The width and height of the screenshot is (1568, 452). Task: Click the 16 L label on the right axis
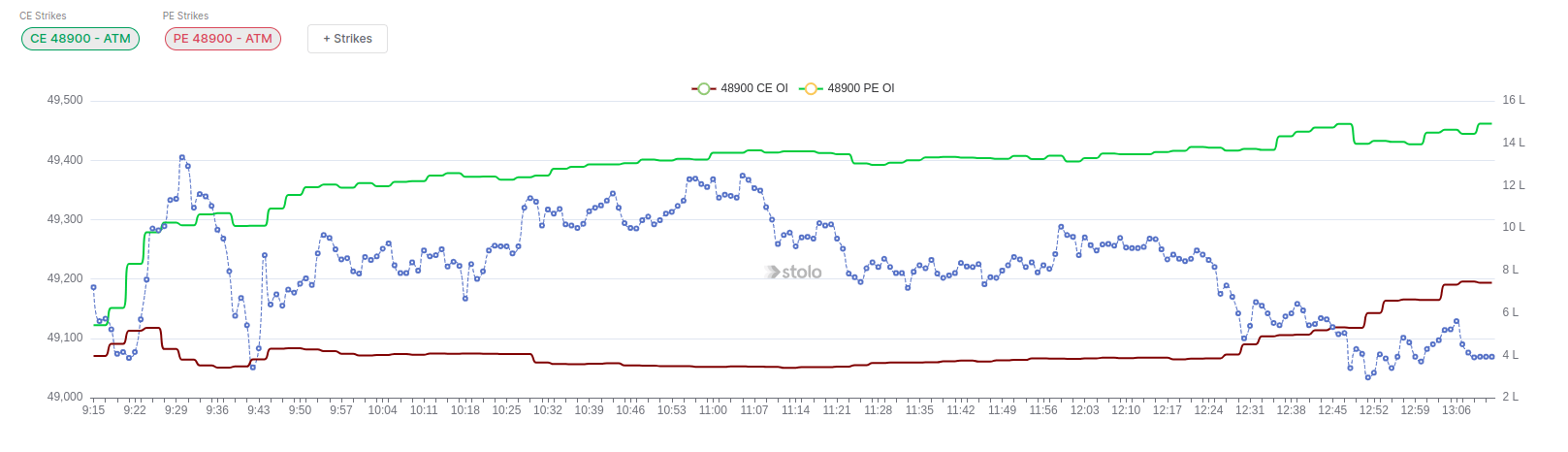[1513, 100]
